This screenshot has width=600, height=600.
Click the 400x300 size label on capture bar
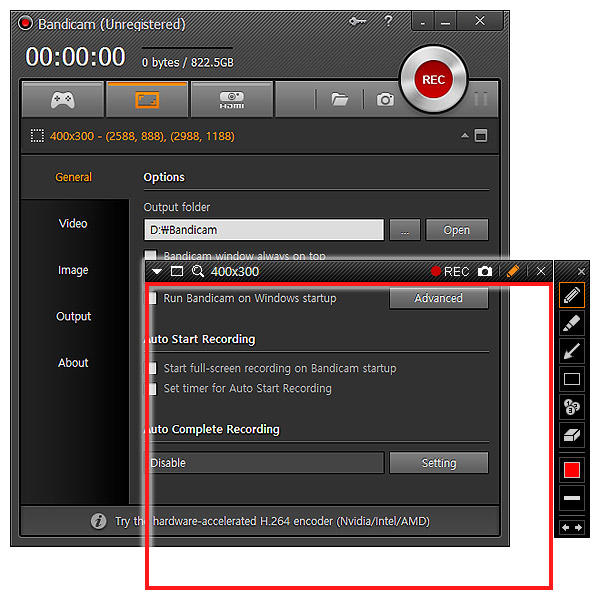235,272
